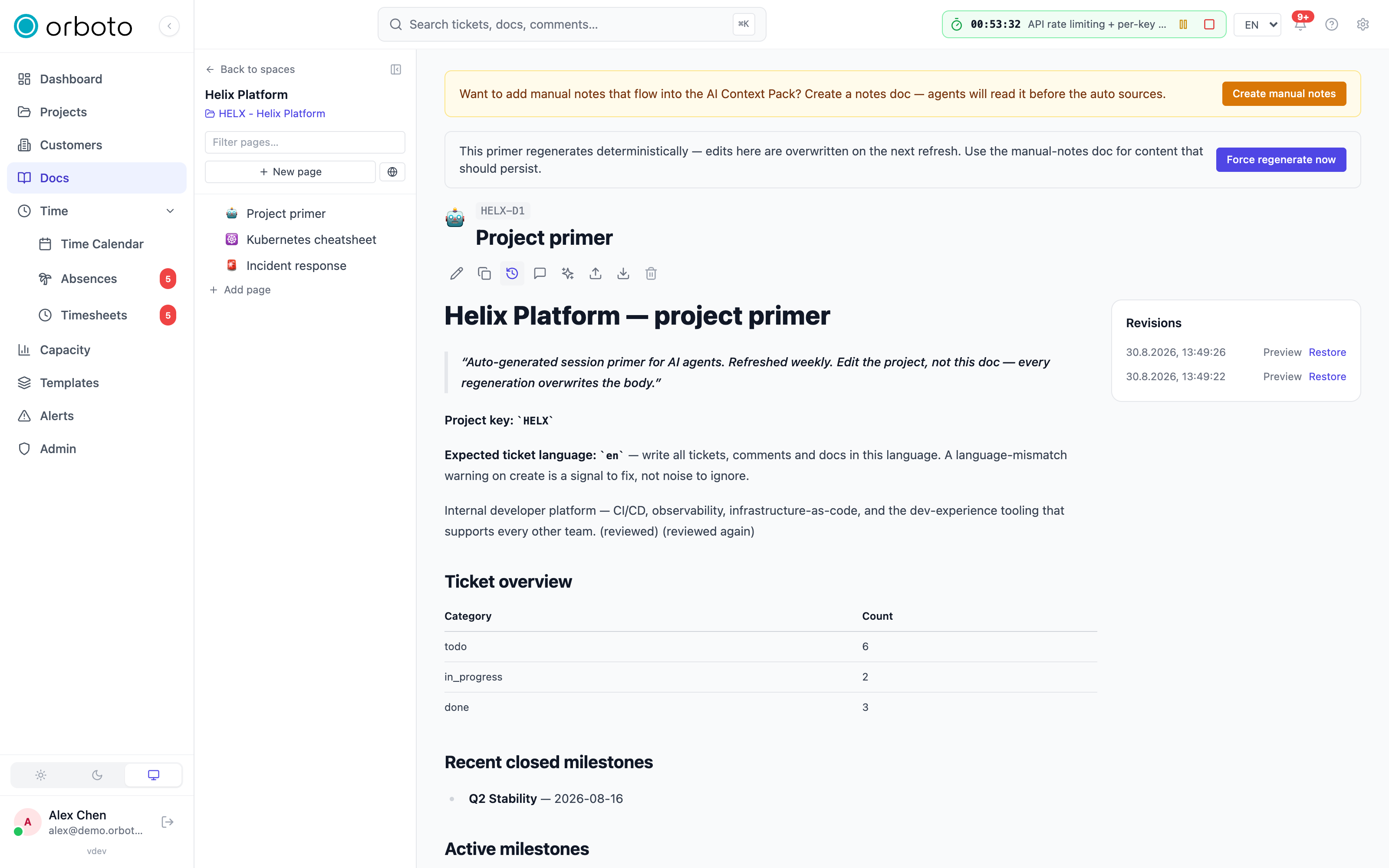Open the notifications bell

(x=1300, y=24)
